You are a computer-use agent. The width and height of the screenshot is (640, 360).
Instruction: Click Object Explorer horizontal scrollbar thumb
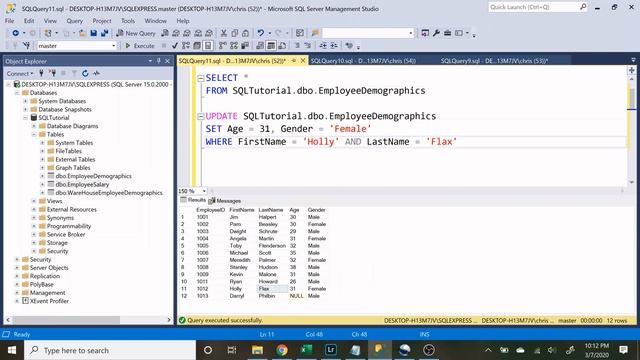coord(65,320)
